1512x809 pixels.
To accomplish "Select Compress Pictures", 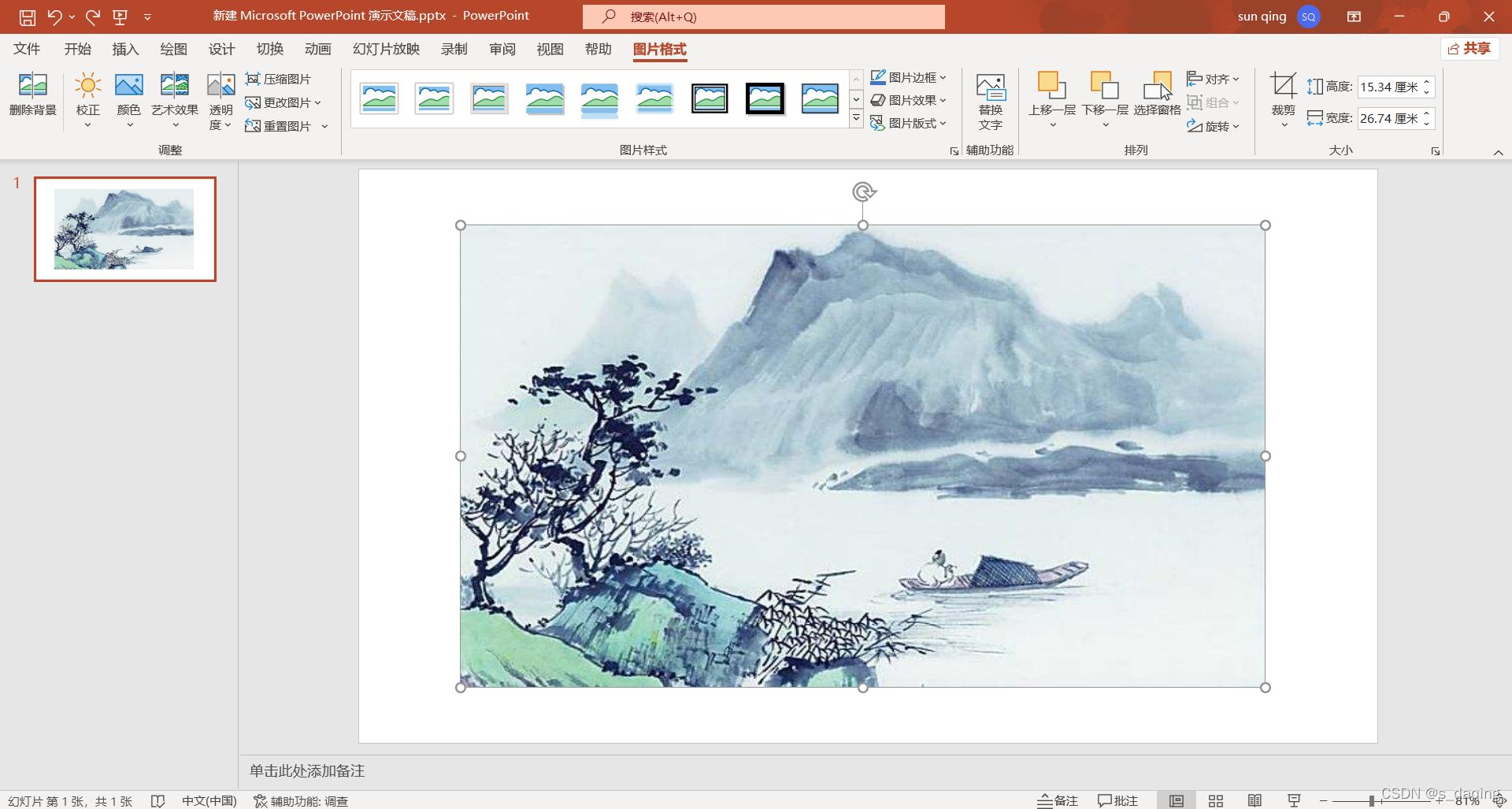I will click(280, 79).
